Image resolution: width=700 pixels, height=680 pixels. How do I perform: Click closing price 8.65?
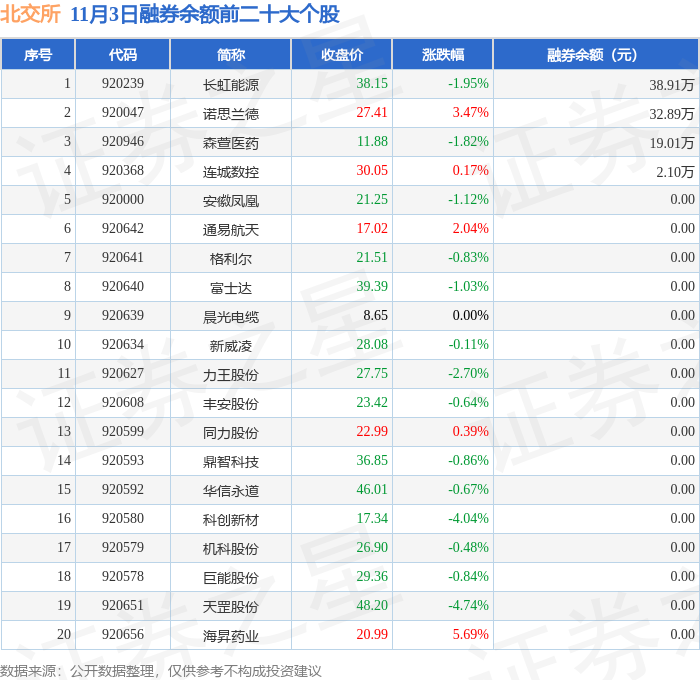[375, 316]
